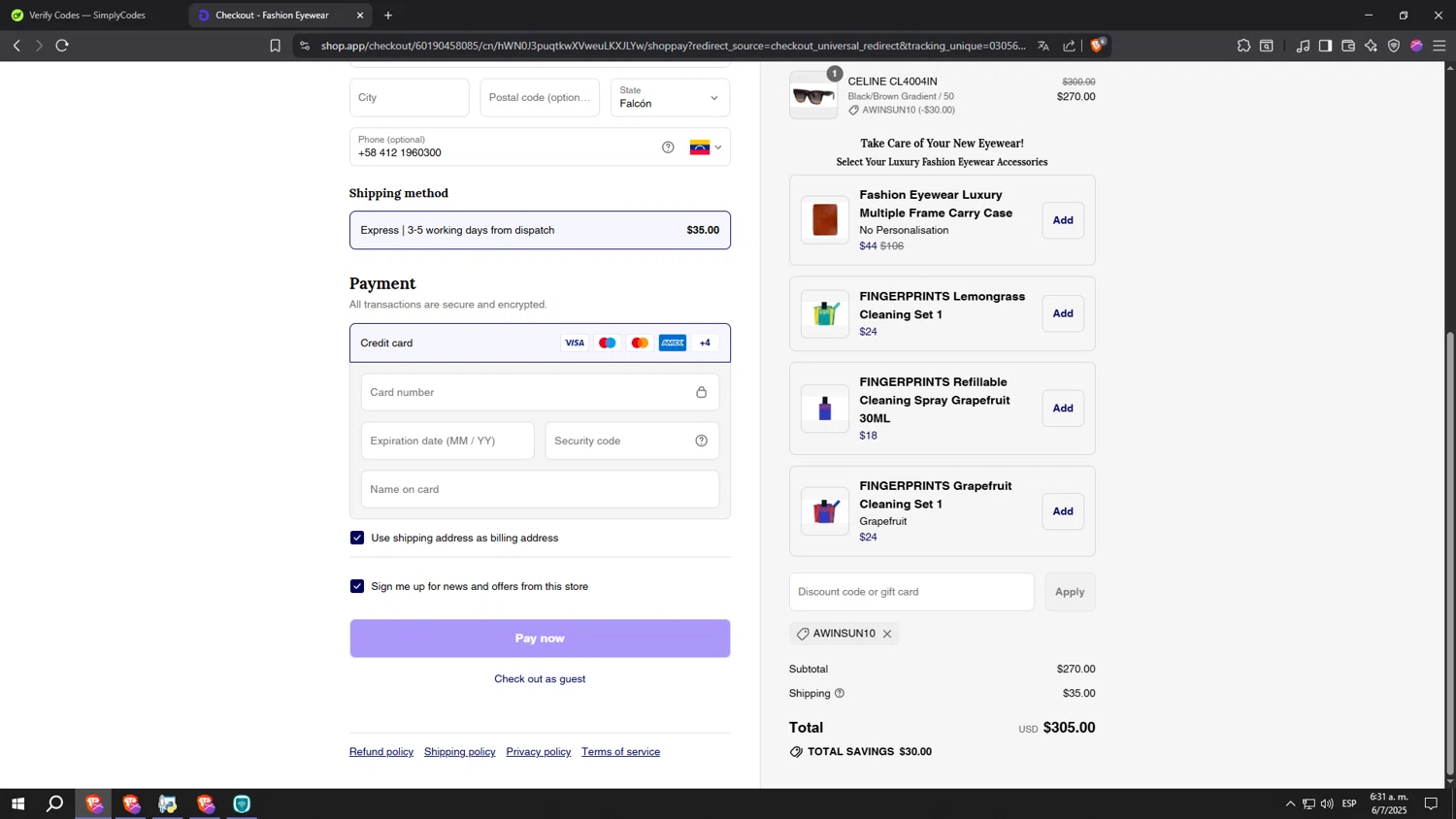1456x819 pixels.
Task: Focus the Postal code field
Action: point(540,97)
